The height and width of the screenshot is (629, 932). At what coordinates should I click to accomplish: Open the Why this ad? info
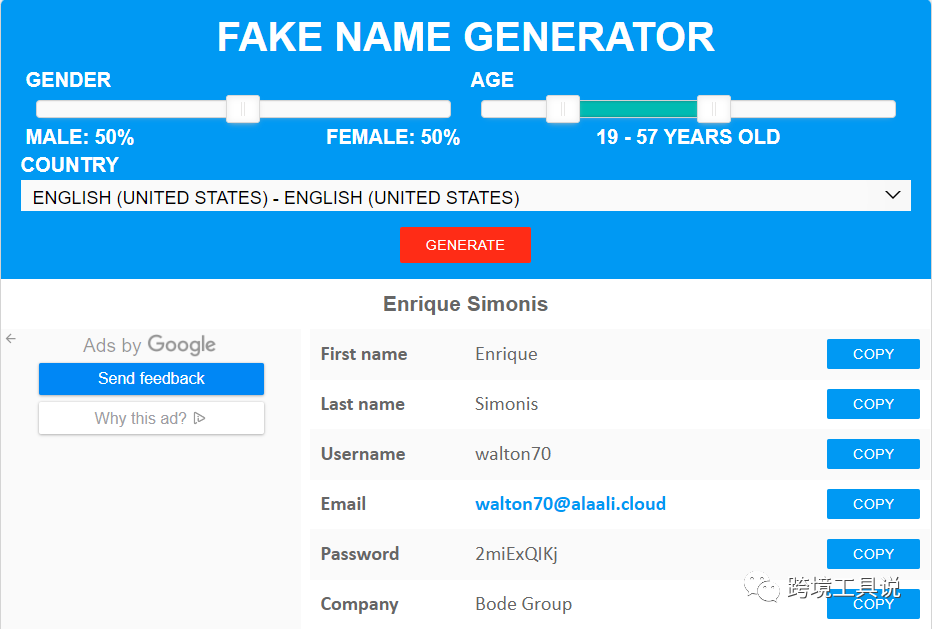coord(151,418)
